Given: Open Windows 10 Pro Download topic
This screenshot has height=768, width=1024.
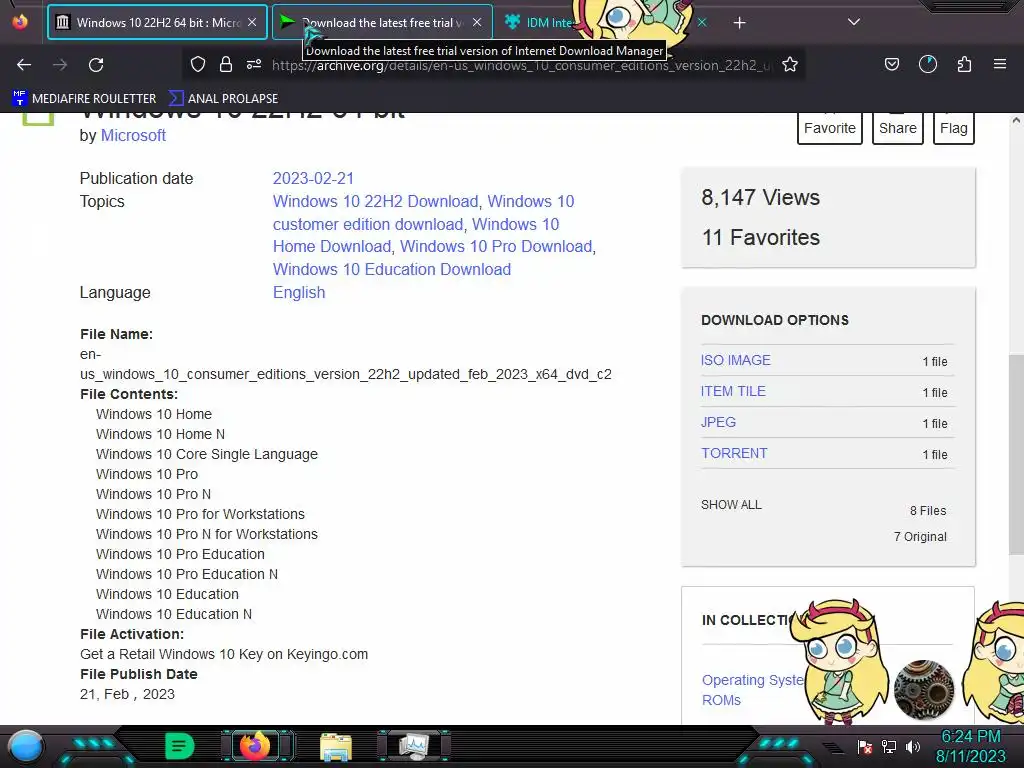Looking at the screenshot, I should click(496, 246).
